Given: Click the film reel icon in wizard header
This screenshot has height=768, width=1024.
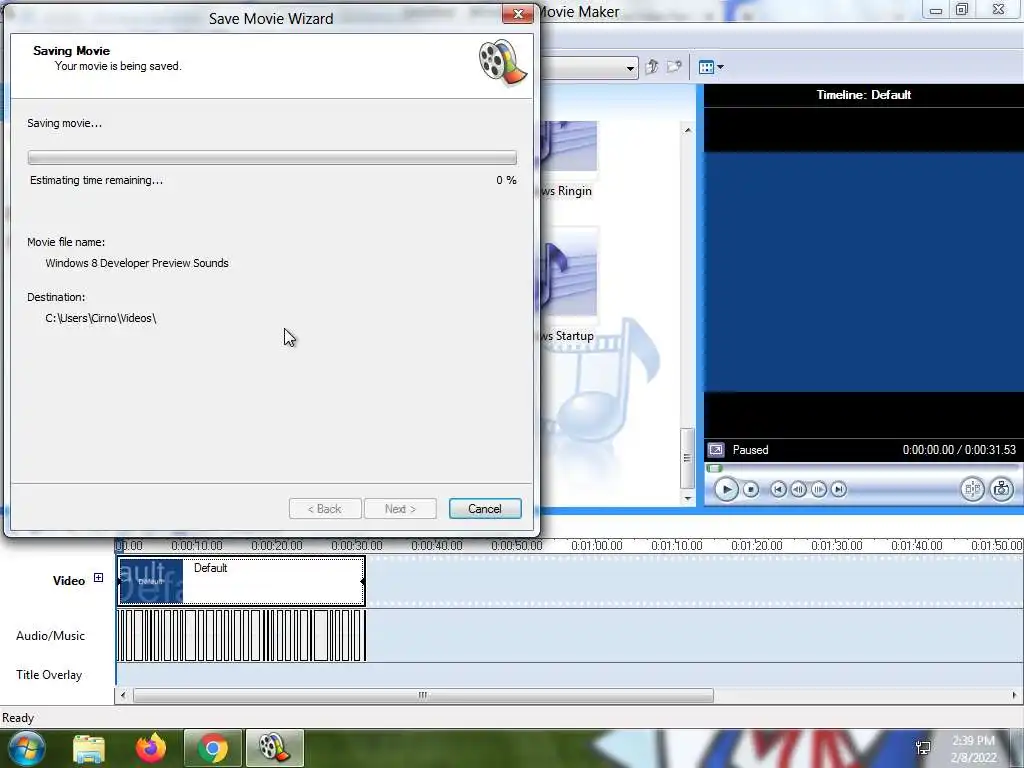Looking at the screenshot, I should tap(502, 63).
